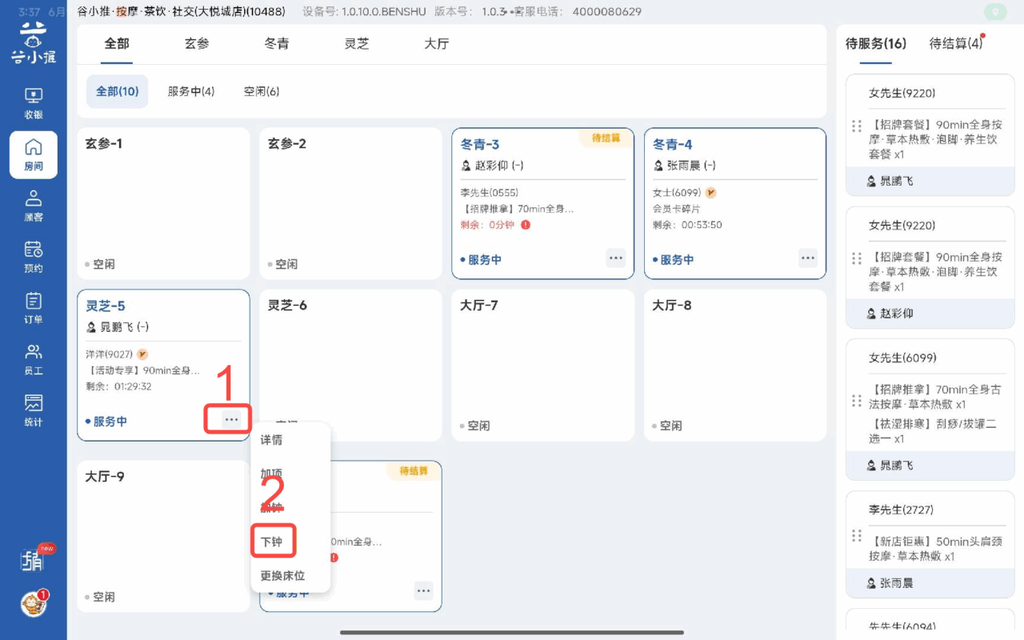Click the member badge next to 洋洋(9027)
Screen dimensions: 1024x640
pyautogui.click(x=142, y=354)
